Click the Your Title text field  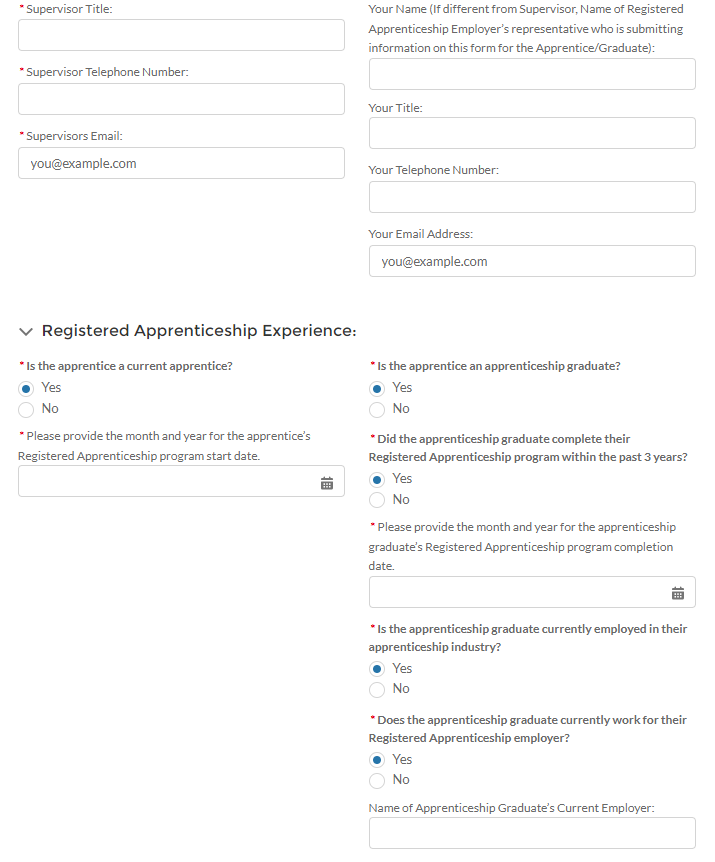tap(532, 133)
